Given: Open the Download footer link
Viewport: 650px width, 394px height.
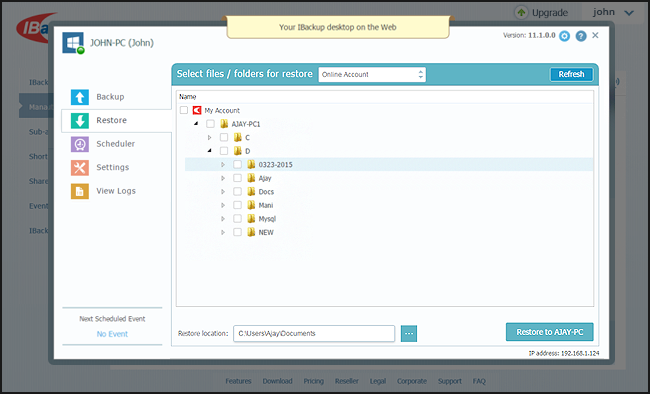Looking at the screenshot, I should tap(277, 381).
